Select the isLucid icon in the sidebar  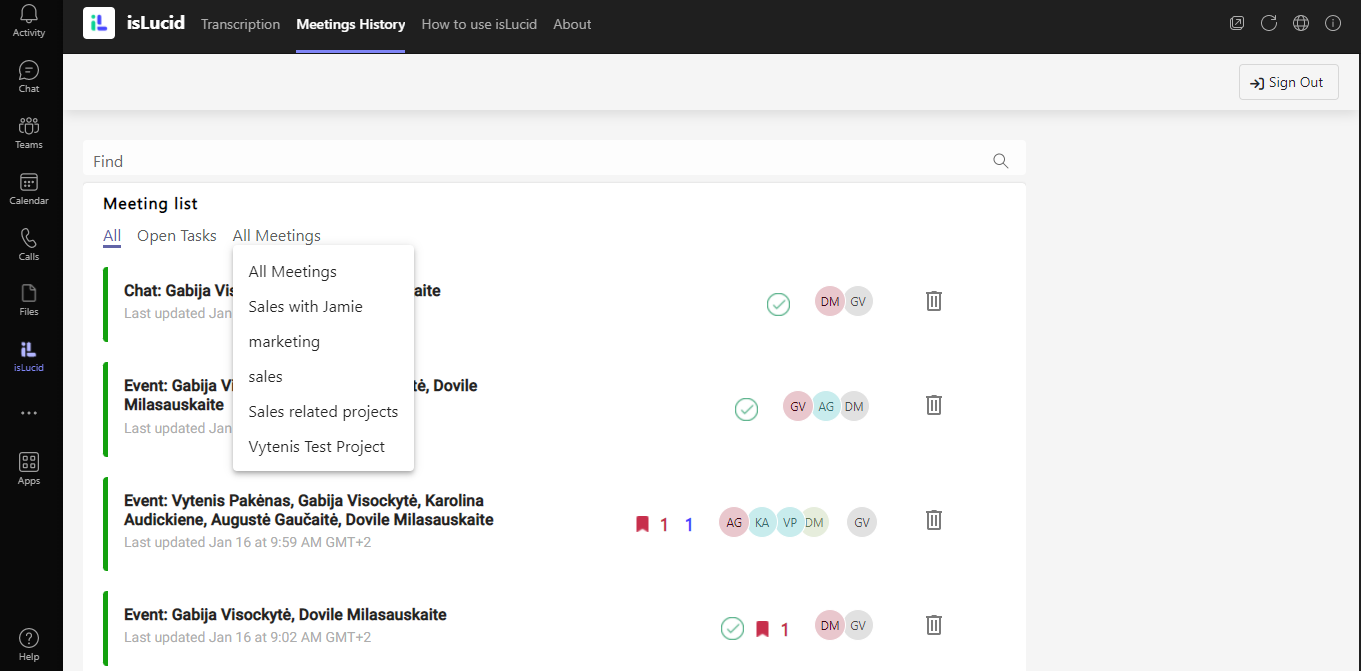point(28,352)
